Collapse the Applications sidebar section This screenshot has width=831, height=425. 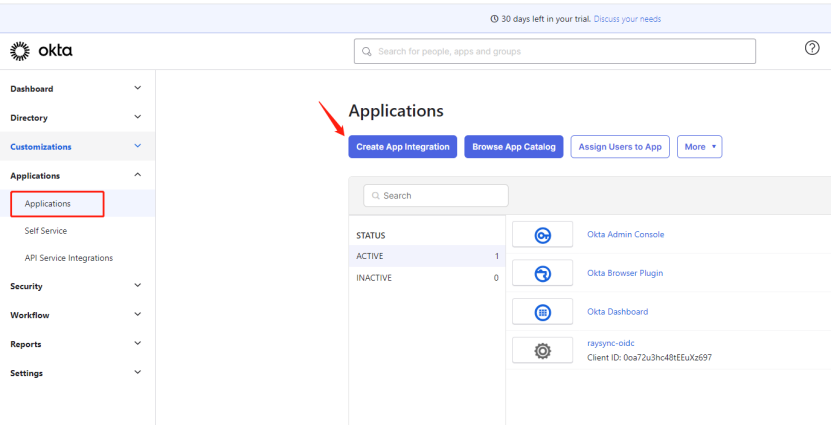click(x=137, y=176)
